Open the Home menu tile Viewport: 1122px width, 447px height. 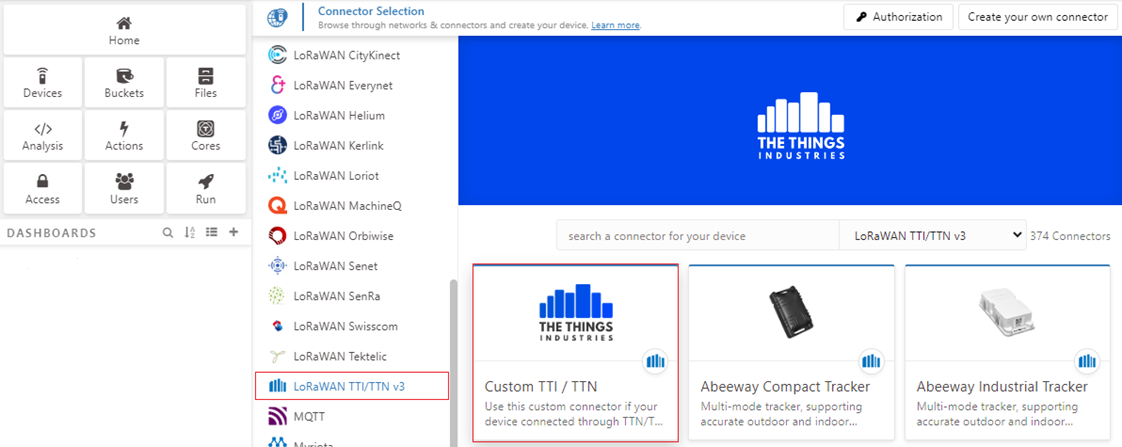(124, 30)
